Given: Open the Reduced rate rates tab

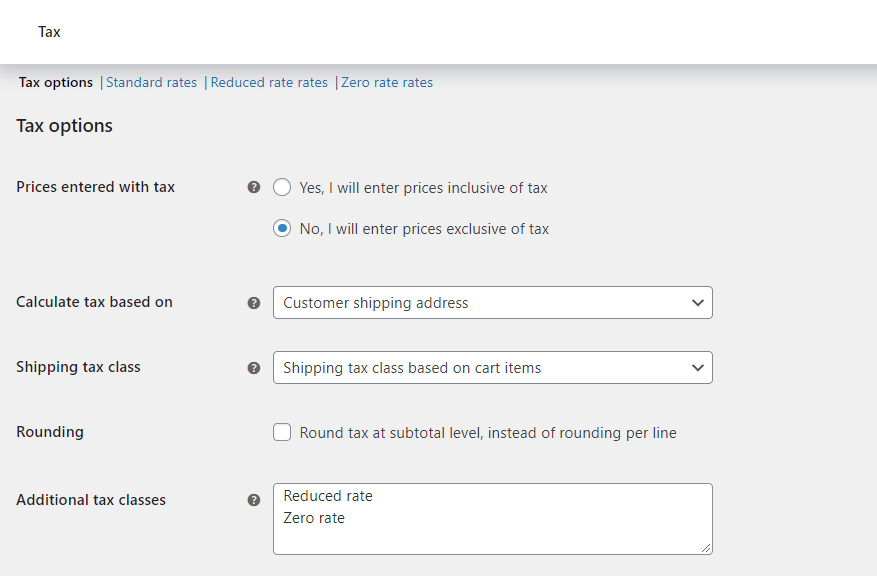Looking at the screenshot, I should pyautogui.click(x=268, y=82).
